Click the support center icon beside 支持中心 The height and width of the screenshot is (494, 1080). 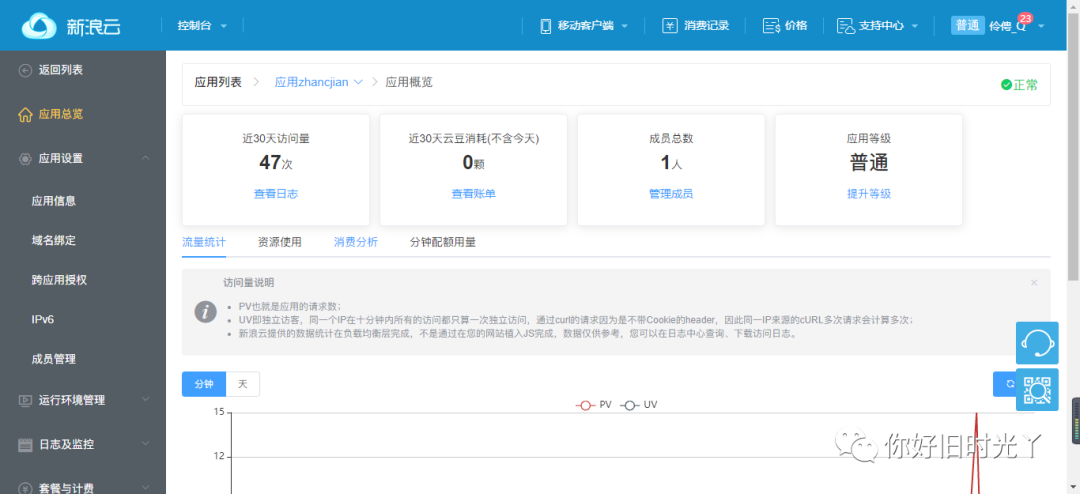pos(845,26)
